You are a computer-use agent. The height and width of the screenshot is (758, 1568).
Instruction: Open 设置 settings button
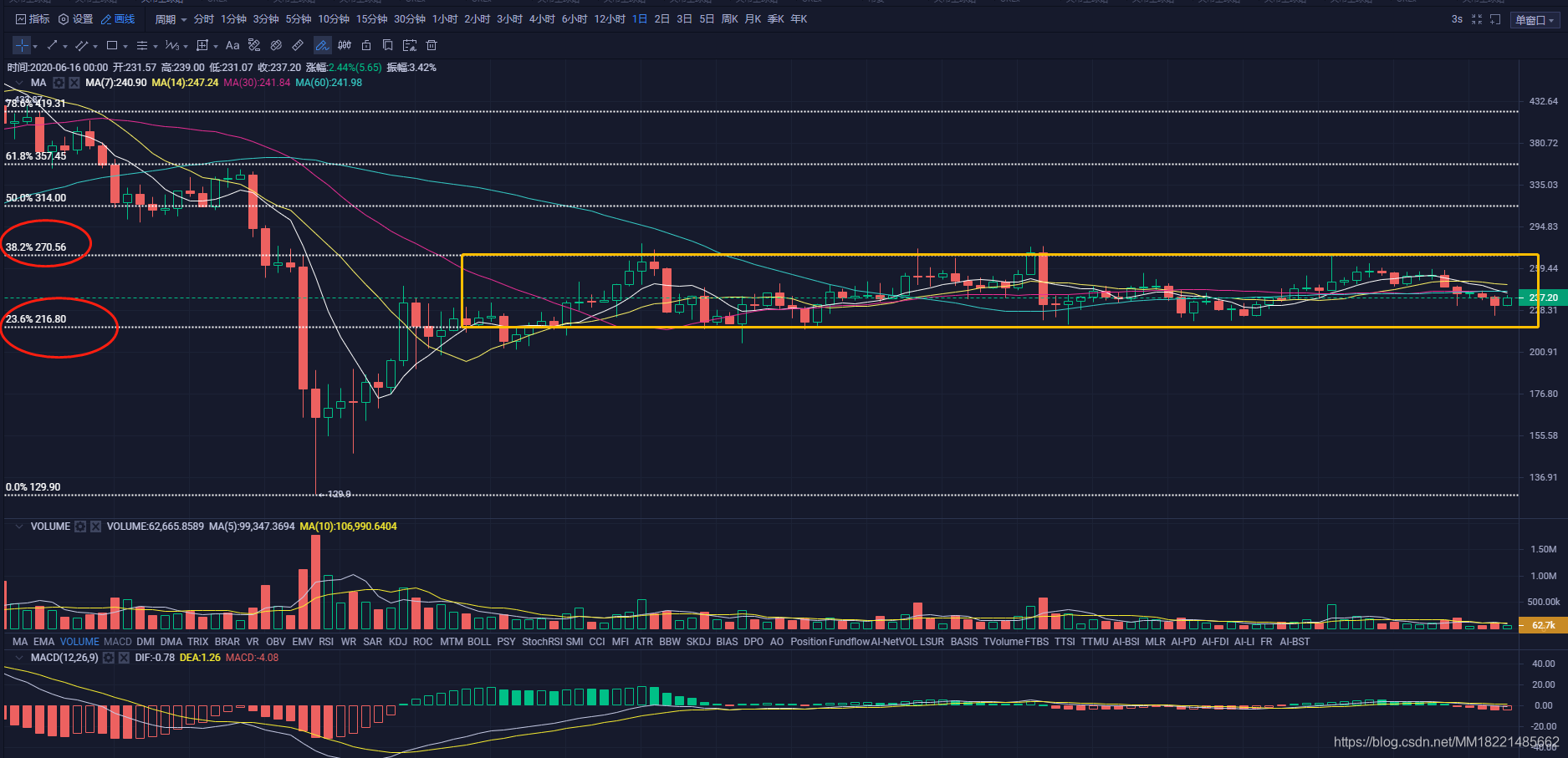click(75, 18)
